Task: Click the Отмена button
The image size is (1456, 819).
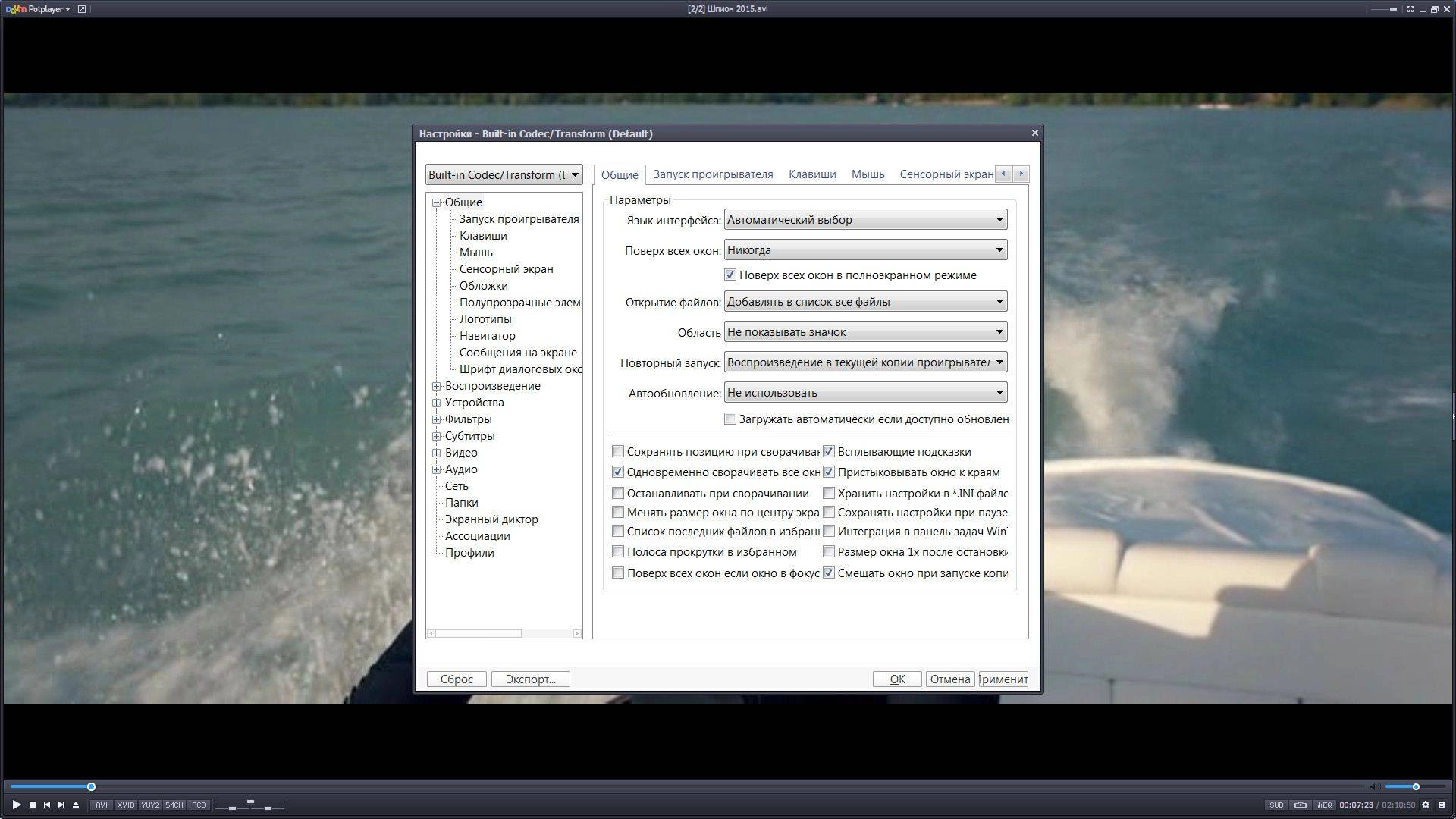Action: click(x=950, y=679)
